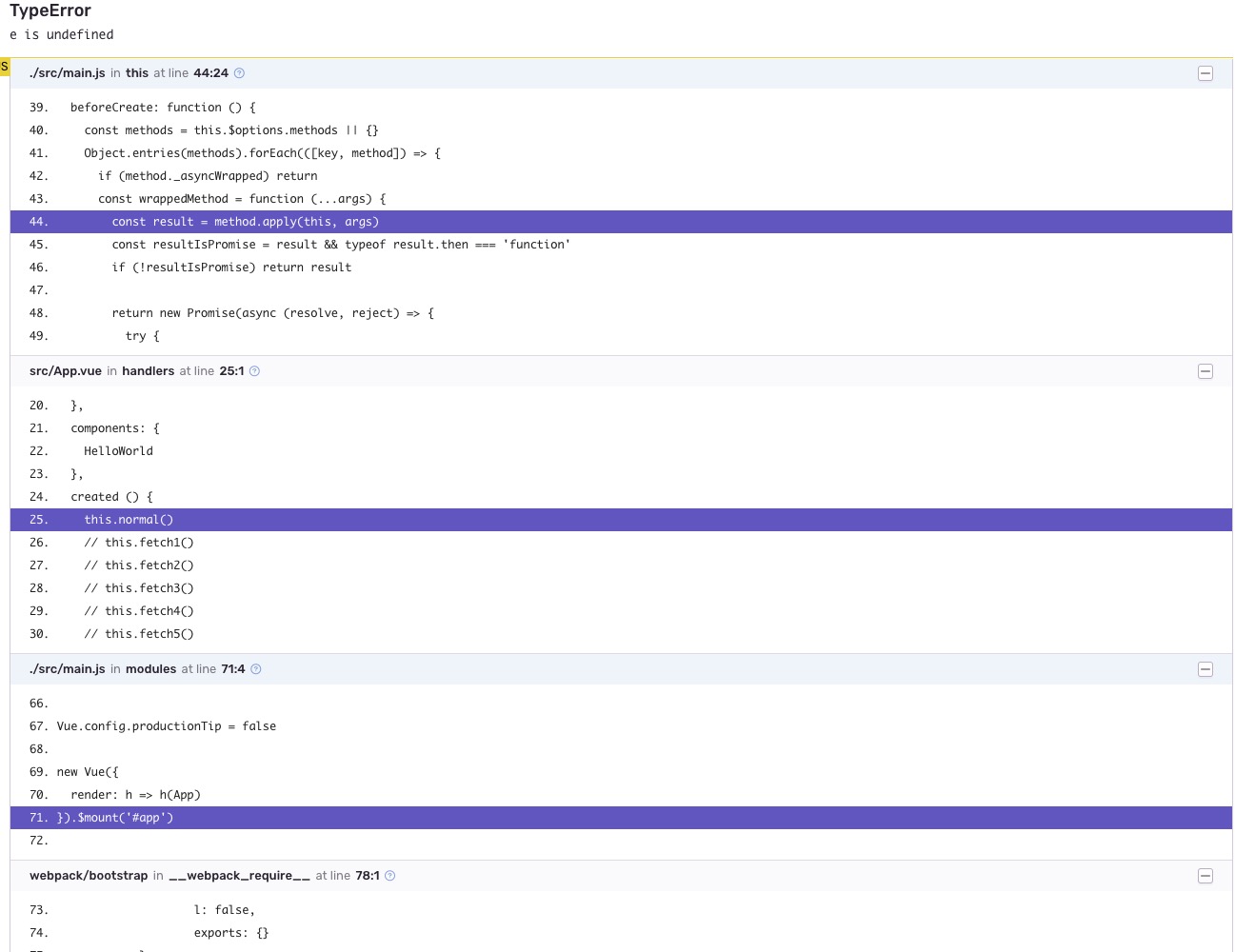
Task: Click line 73 'l: false,' code
Action: [225, 910]
